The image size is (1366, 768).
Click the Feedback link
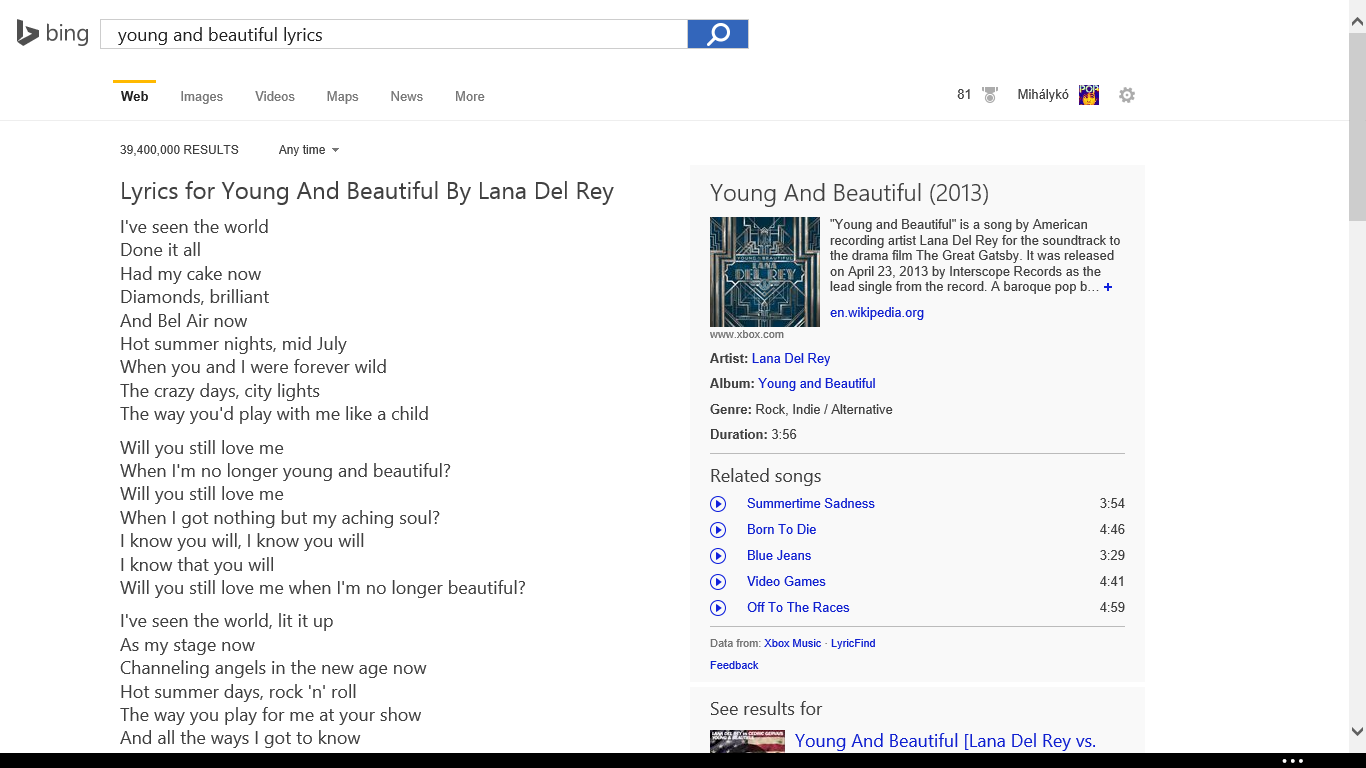point(734,666)
